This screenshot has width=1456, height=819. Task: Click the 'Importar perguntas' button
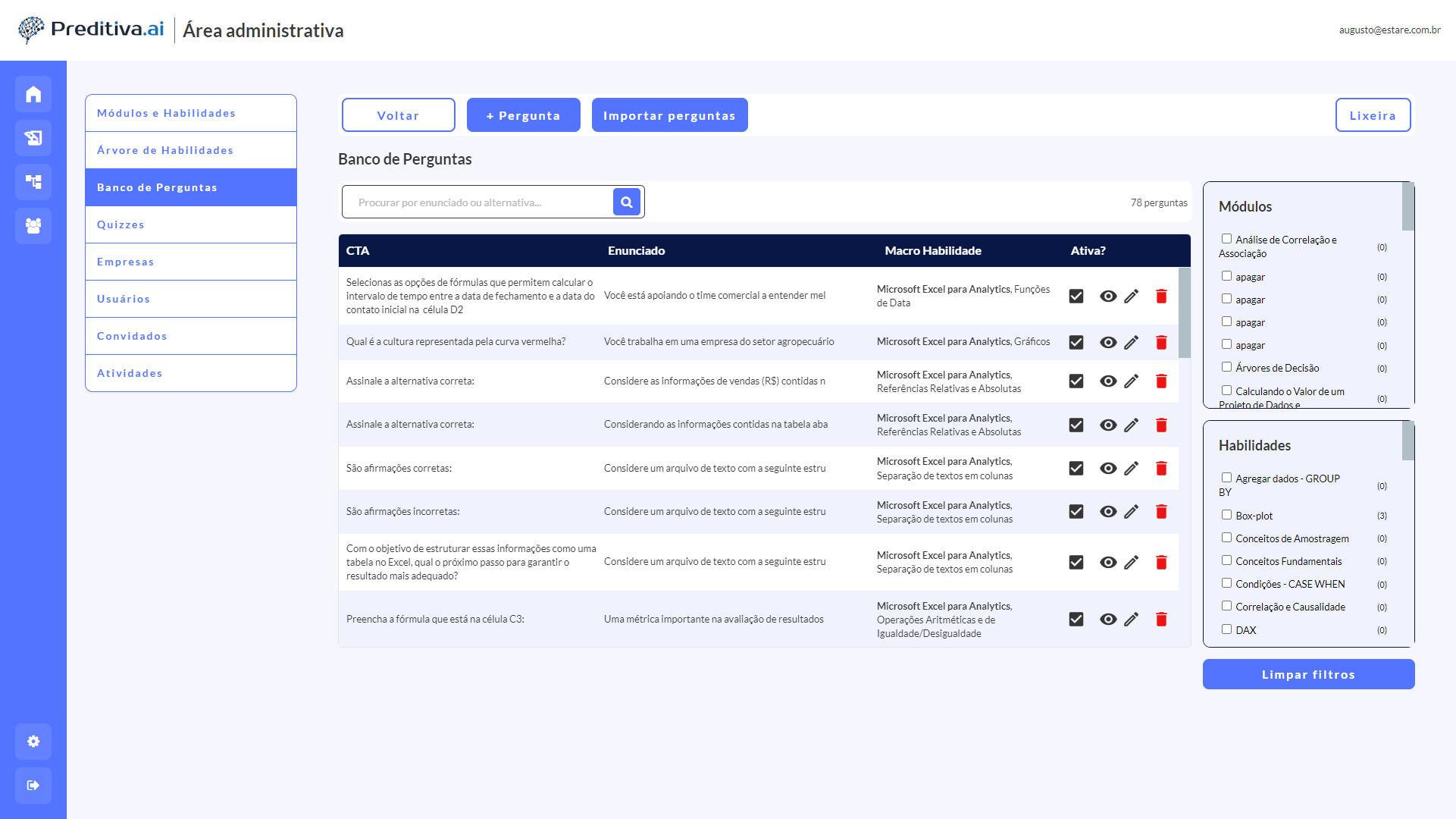click(670, 115)
